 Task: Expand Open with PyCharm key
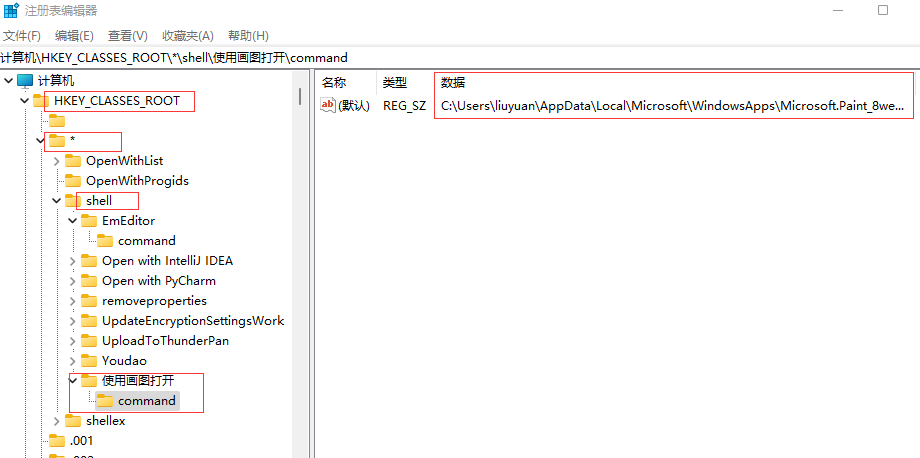(x=72, y=281)
